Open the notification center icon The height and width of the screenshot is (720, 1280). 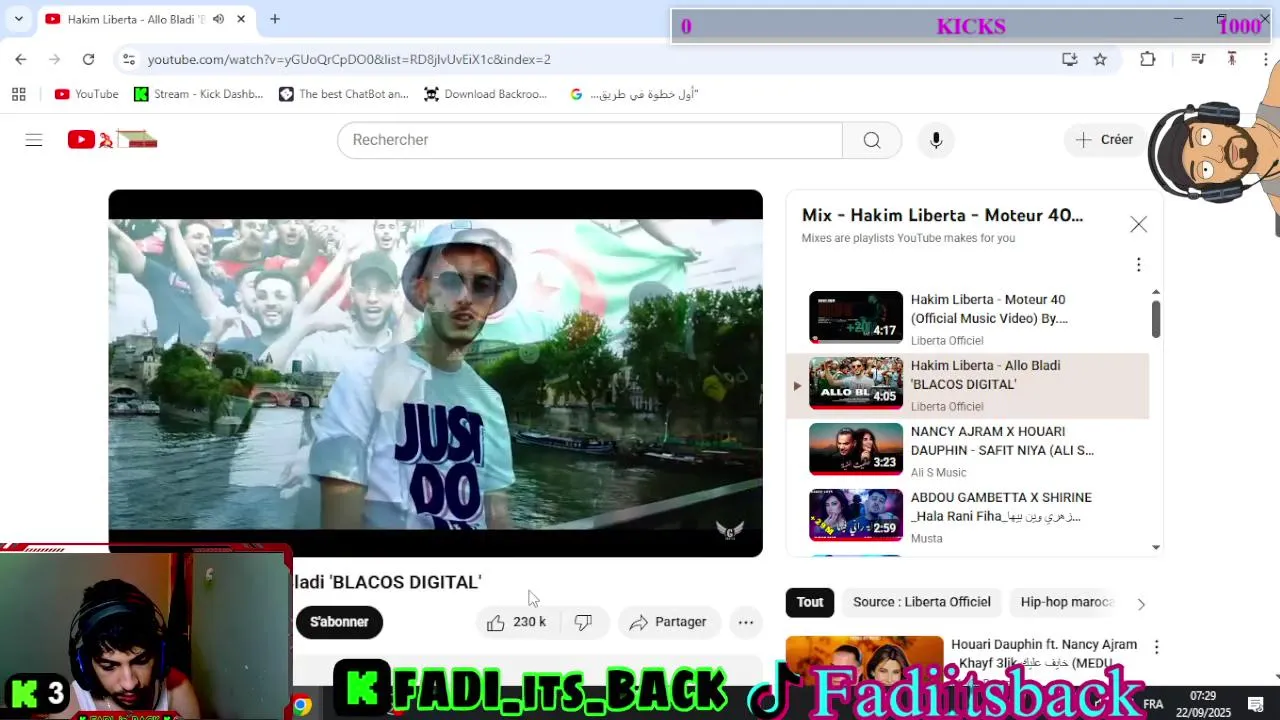point(1256,705)
